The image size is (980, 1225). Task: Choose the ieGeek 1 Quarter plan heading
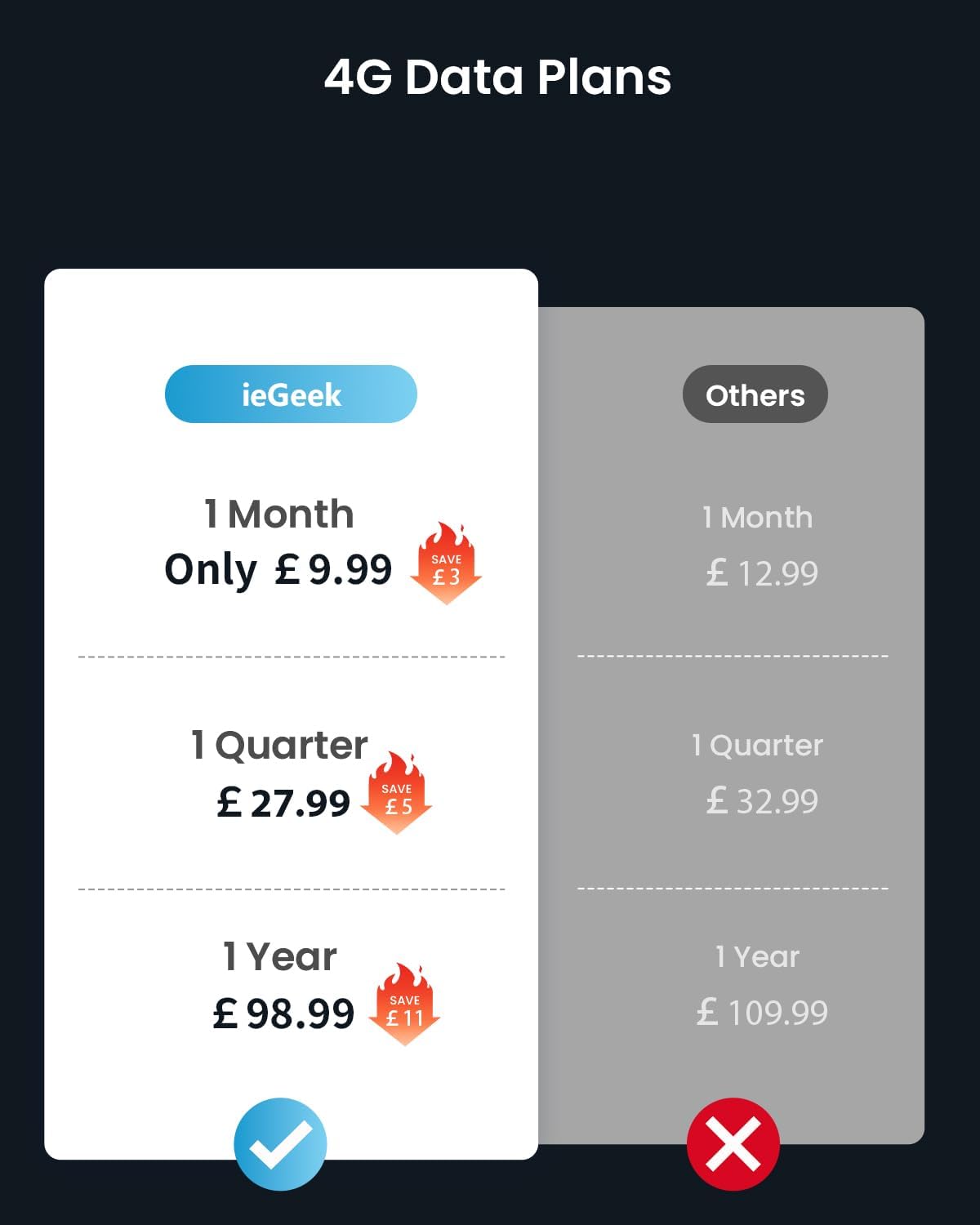[279, 745]
